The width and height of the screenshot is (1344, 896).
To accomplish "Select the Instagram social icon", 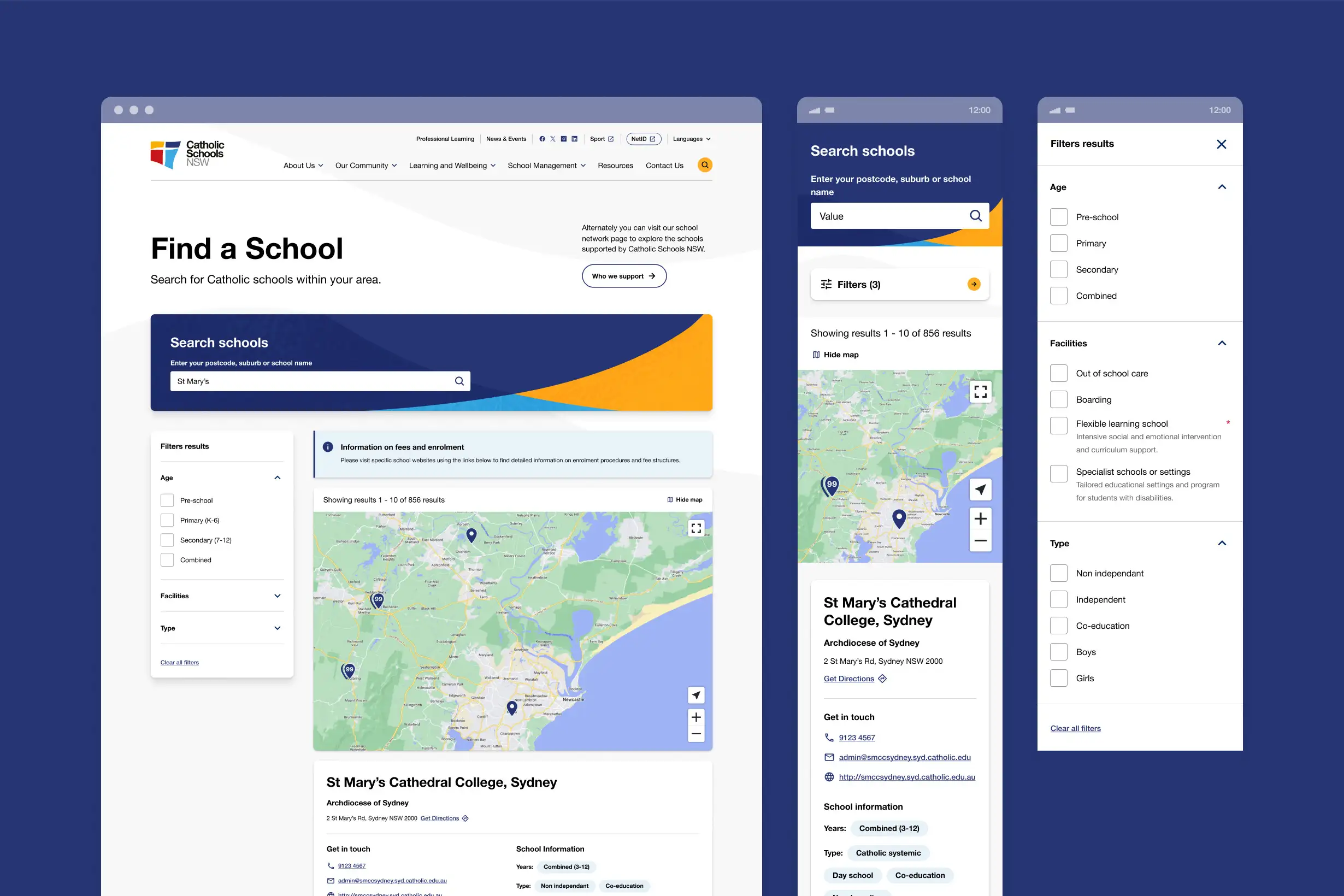I will 563,138.
